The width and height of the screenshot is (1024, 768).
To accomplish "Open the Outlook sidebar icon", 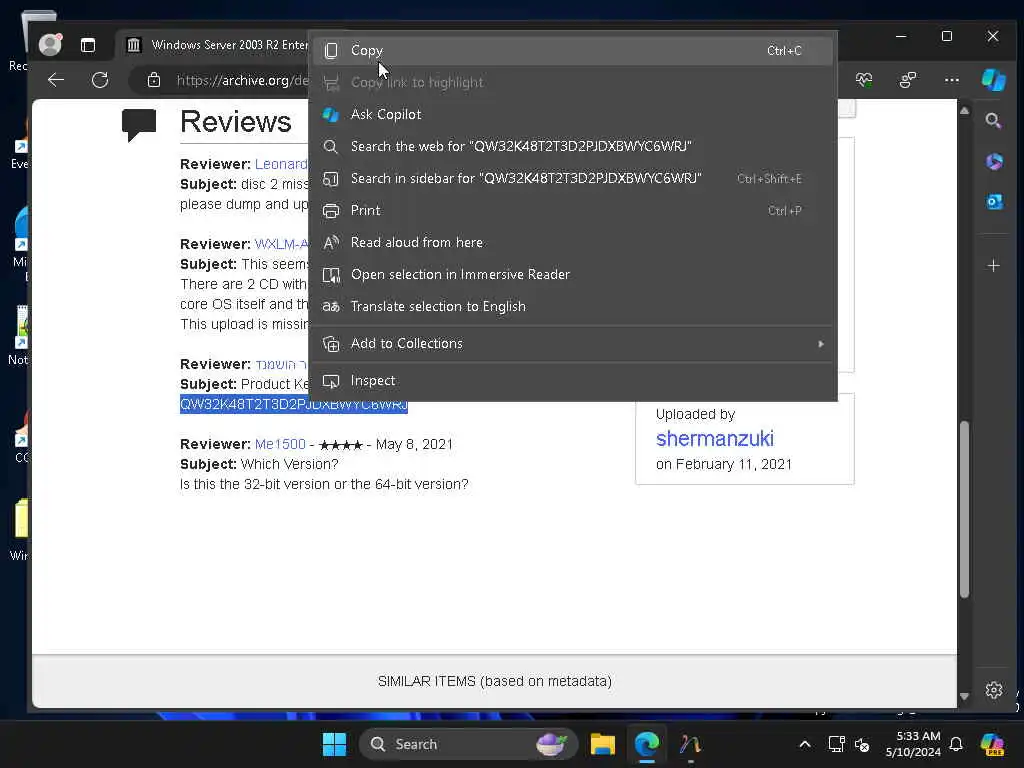I will click(994, 202).
